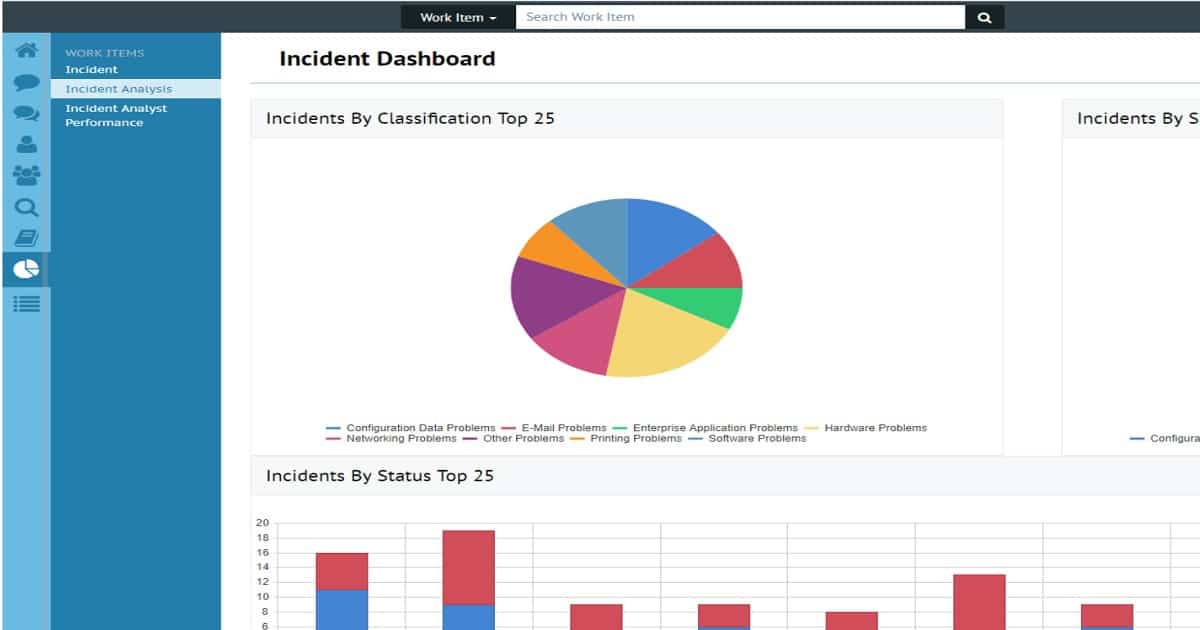The image size is (1200, 630).
Task: Open the knowledge book sidebar icon
Action: [x=26, y=238]
